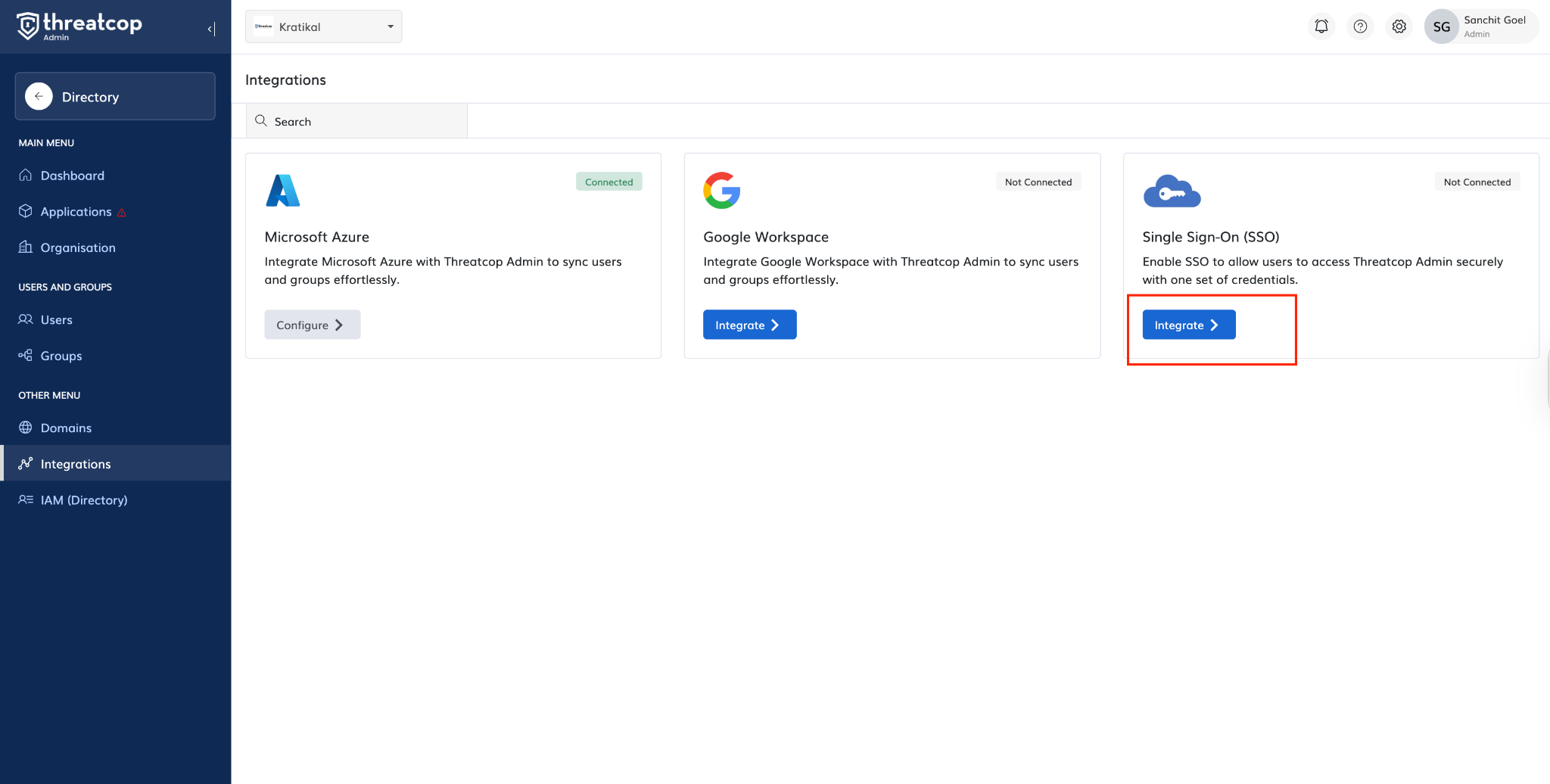This screenshot has height=784, width=1550.
Task: Open the Dashboard menu item
Action: click(72, 176)
